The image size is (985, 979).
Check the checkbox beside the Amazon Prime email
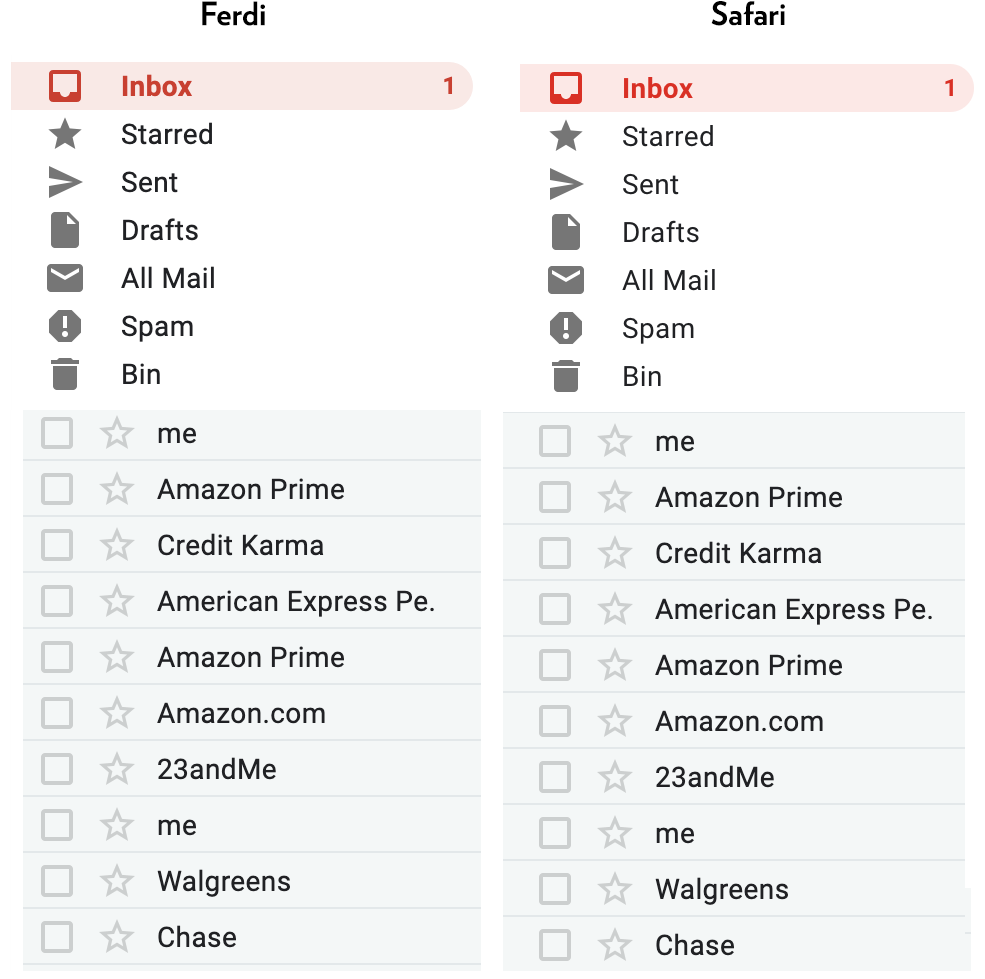click(56, 489)
